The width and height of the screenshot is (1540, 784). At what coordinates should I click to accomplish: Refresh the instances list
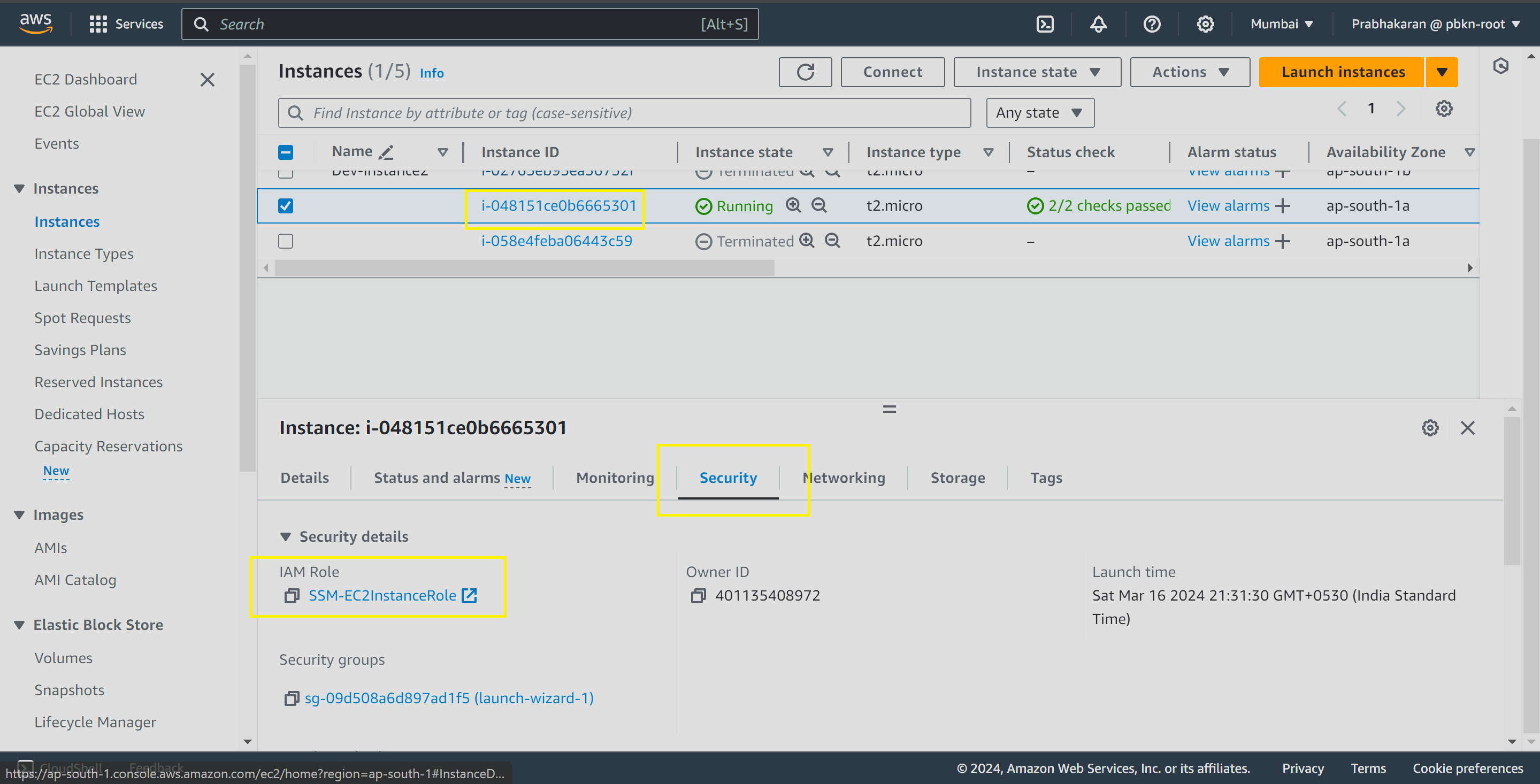(805, 72)
